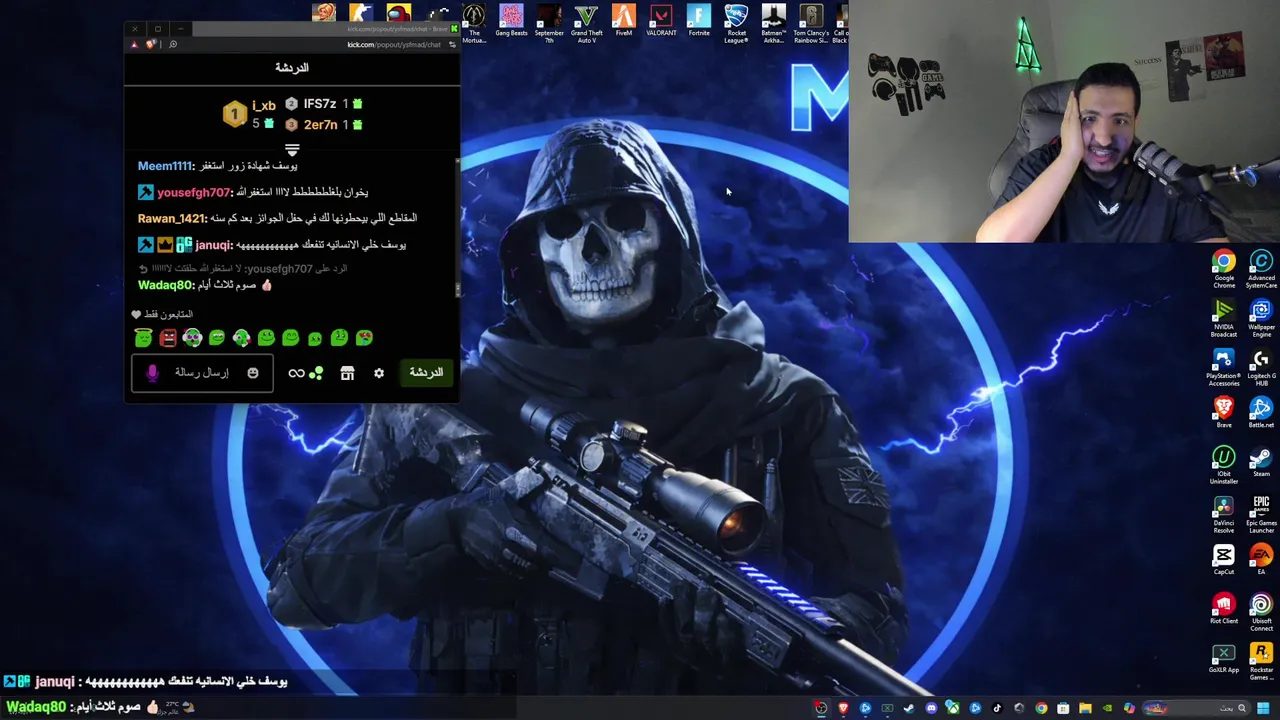Click the إرسال رسالة message input field
The image size is (1280, 720).
[202, 373]
